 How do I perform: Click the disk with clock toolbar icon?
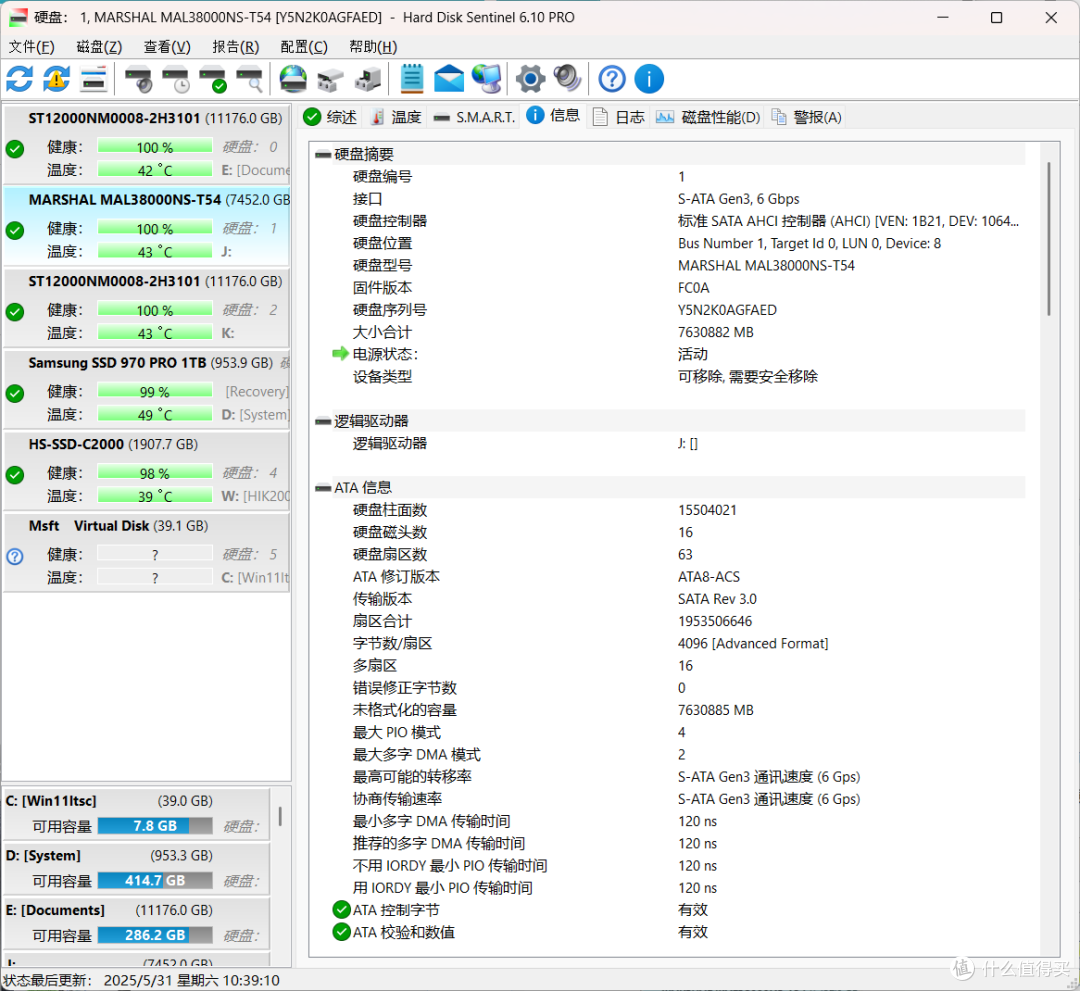pyautogui.click(x=176, y=79)
